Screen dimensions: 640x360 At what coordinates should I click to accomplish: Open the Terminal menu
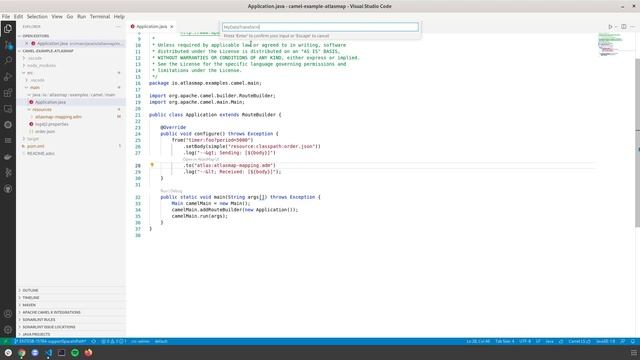click(100, 17)
